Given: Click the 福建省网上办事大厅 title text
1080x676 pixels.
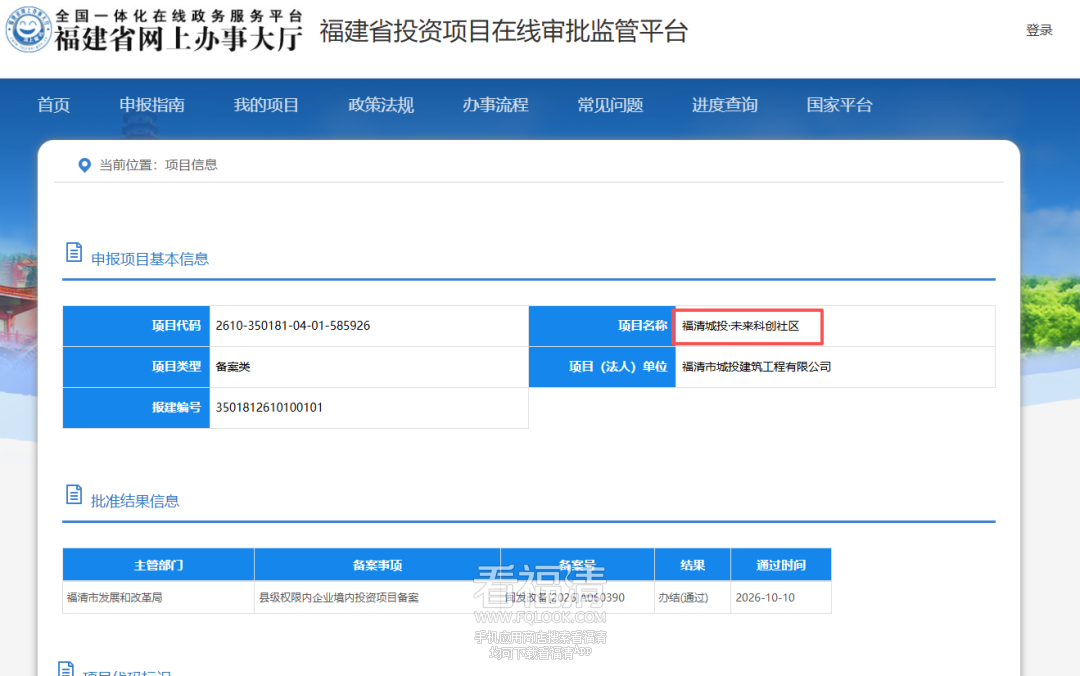Looking at the screenshot, I should [x=178, y=39].
